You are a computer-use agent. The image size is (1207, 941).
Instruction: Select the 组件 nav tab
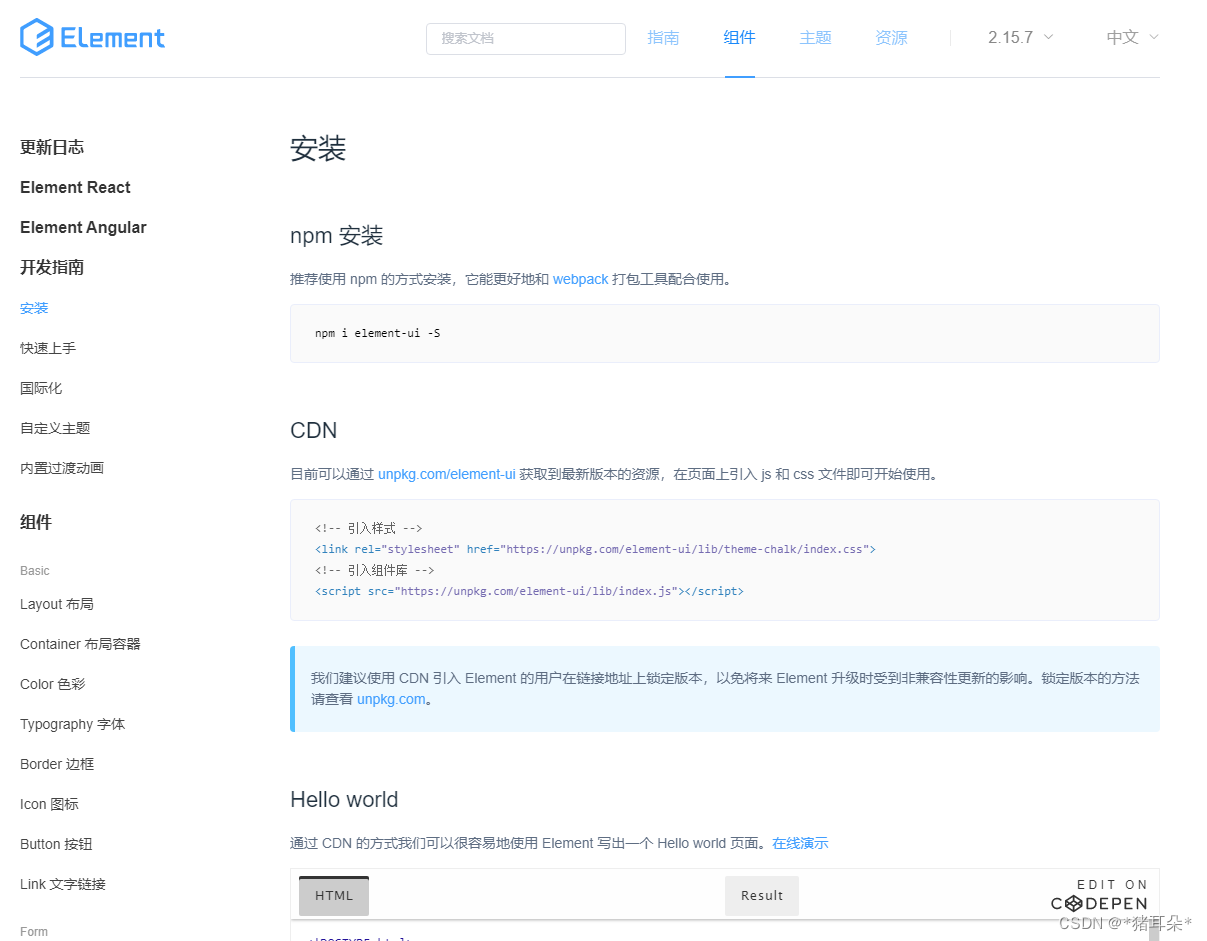coord(739,38)
